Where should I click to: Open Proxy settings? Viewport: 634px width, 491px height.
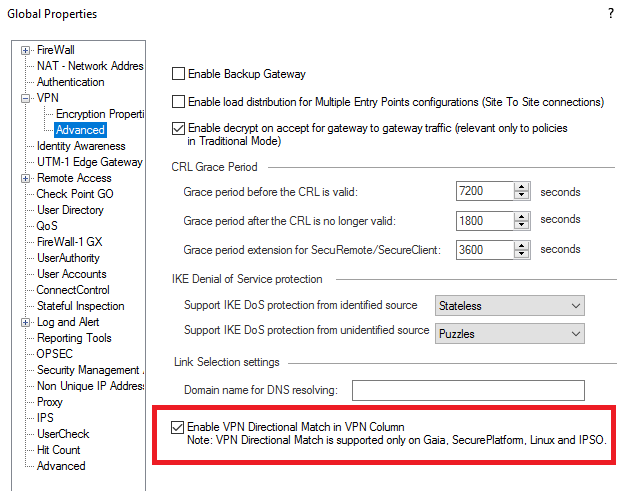click(50, 402)
